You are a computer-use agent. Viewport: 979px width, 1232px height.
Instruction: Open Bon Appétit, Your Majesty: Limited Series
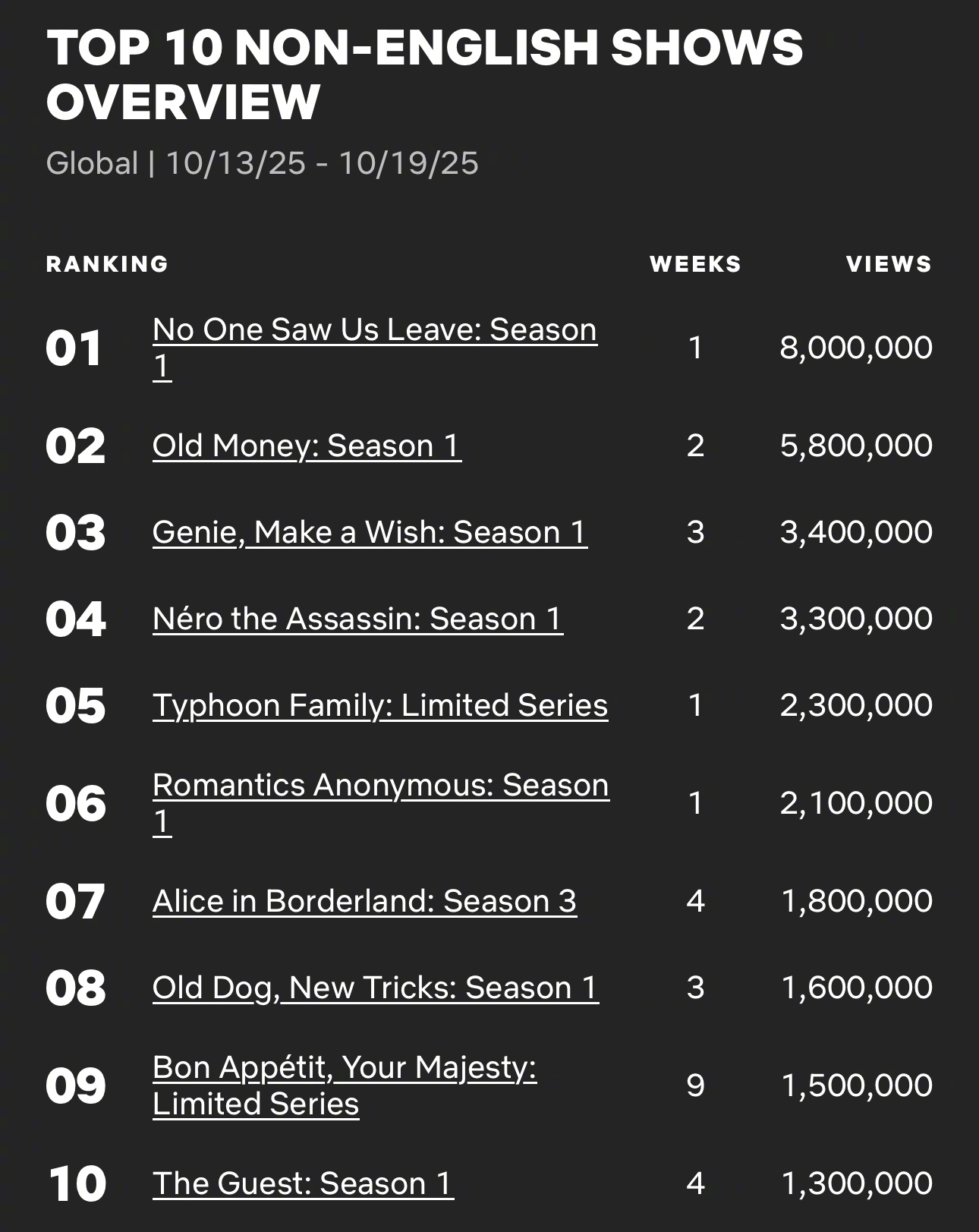click(x=345, y=1068)
